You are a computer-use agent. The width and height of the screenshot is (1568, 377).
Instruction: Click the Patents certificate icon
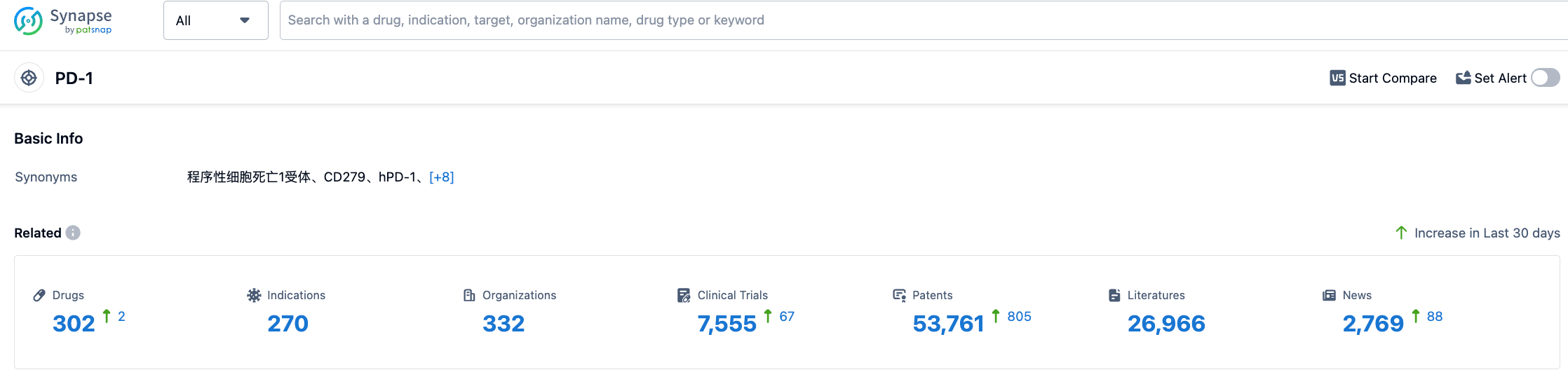(x=899, y=295)
